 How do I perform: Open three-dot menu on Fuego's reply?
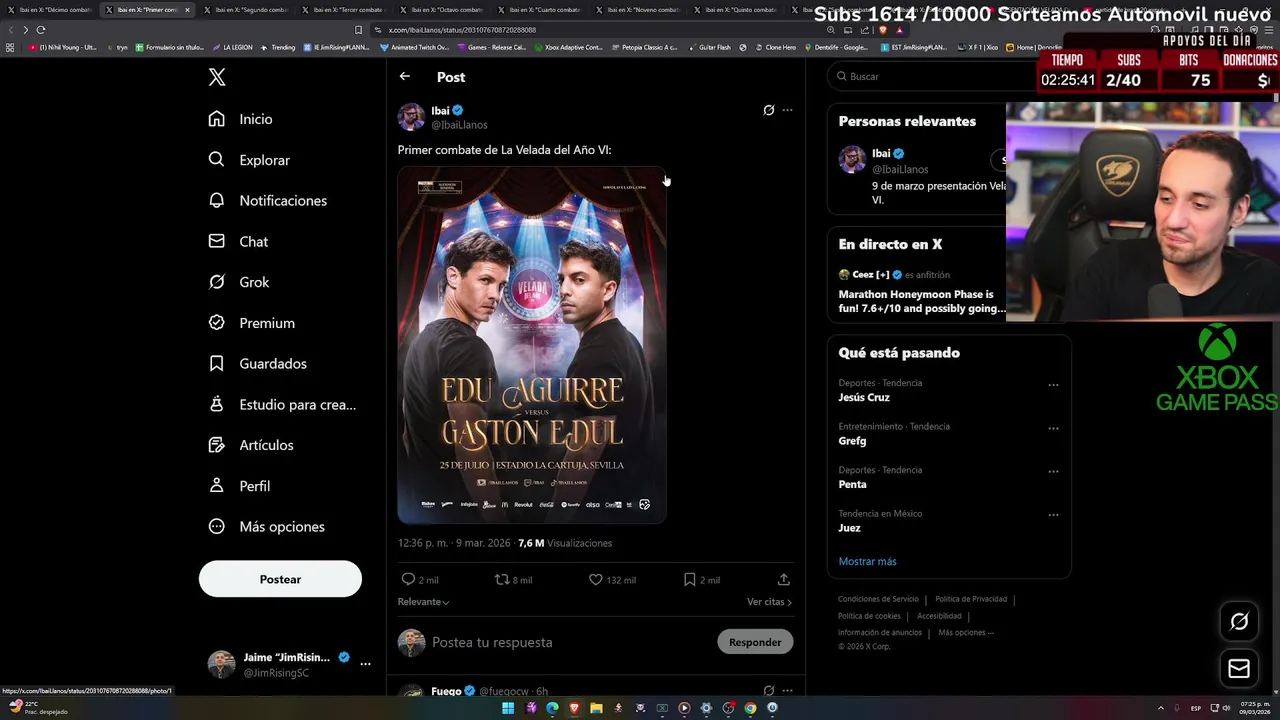(787, 690)
